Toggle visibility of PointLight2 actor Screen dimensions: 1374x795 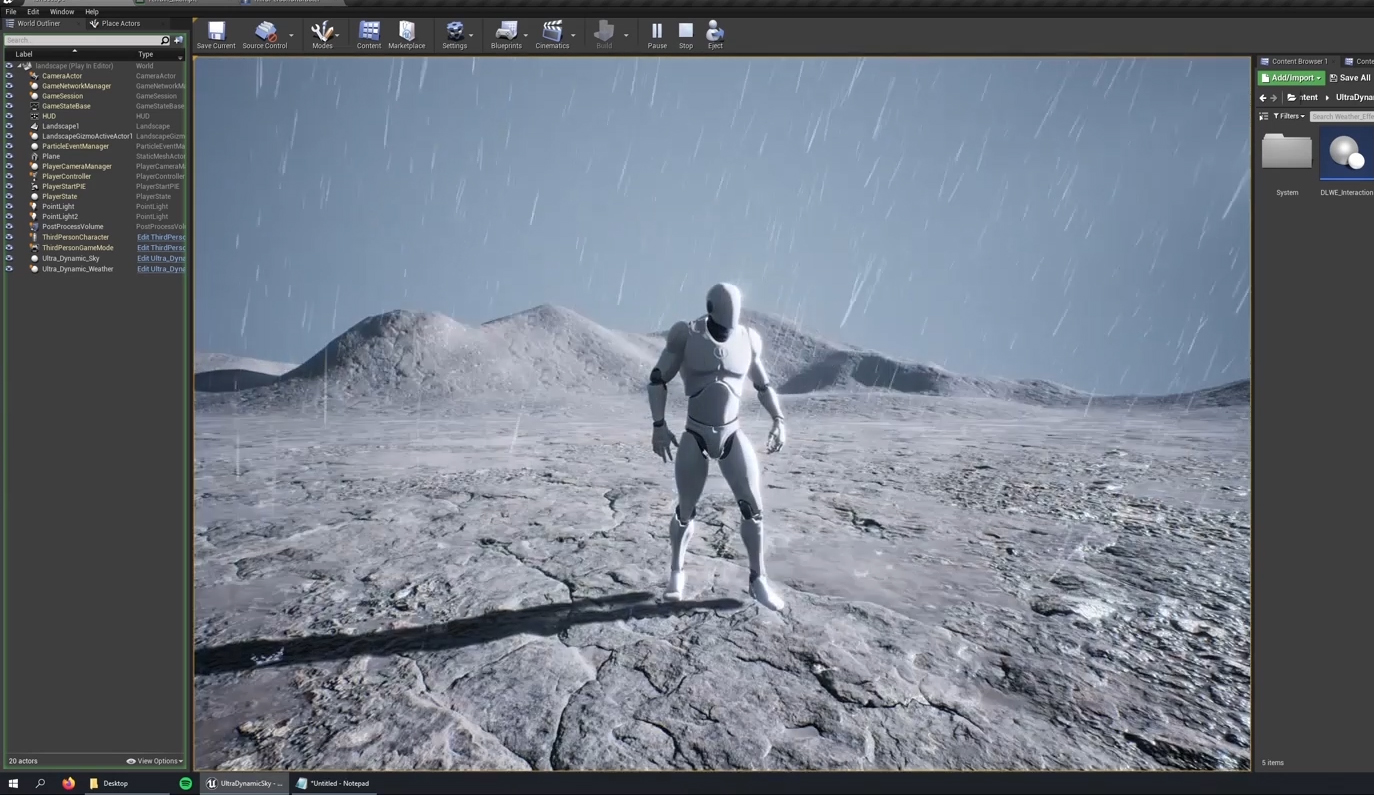(9, 216)
